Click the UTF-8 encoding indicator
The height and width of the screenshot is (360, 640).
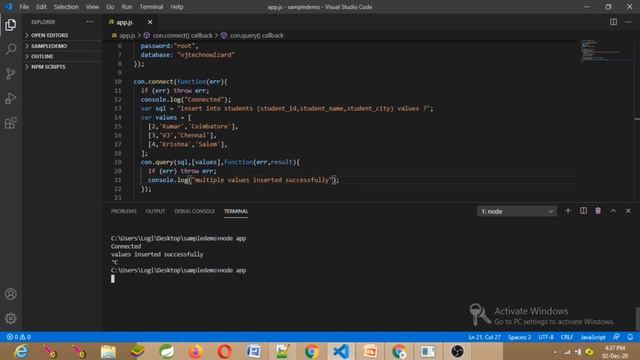coord(546,337)
